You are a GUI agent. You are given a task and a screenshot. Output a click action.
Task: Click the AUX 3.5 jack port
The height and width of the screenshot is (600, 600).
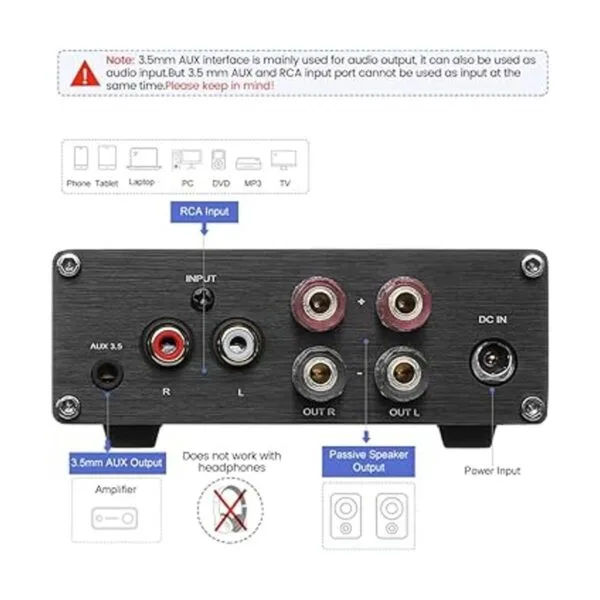tap(107, 373)
